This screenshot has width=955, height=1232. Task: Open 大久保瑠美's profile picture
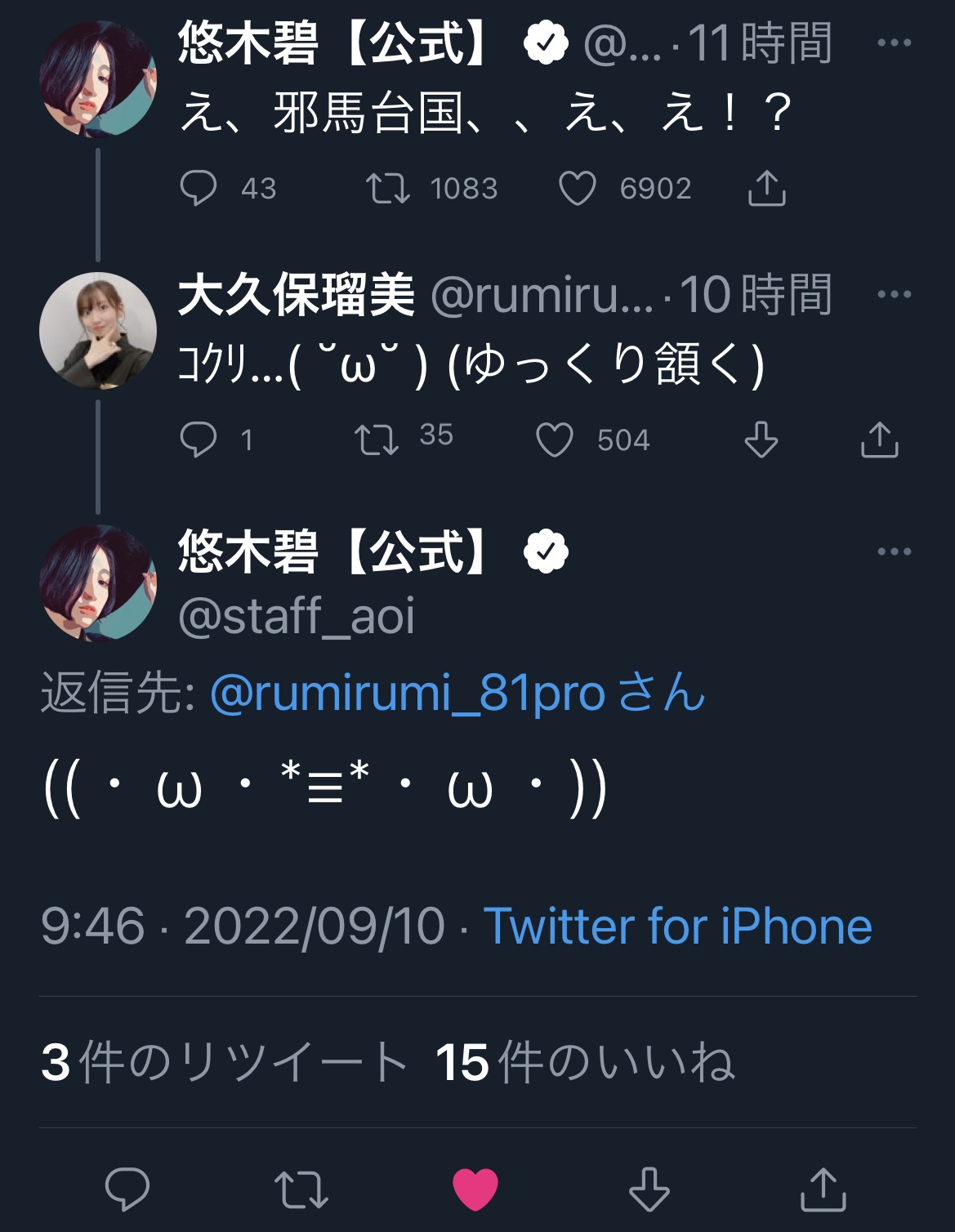click(98, 330)
